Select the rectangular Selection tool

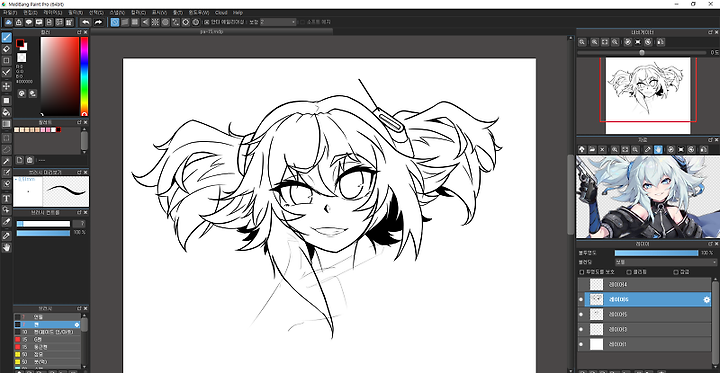point(6,137)
